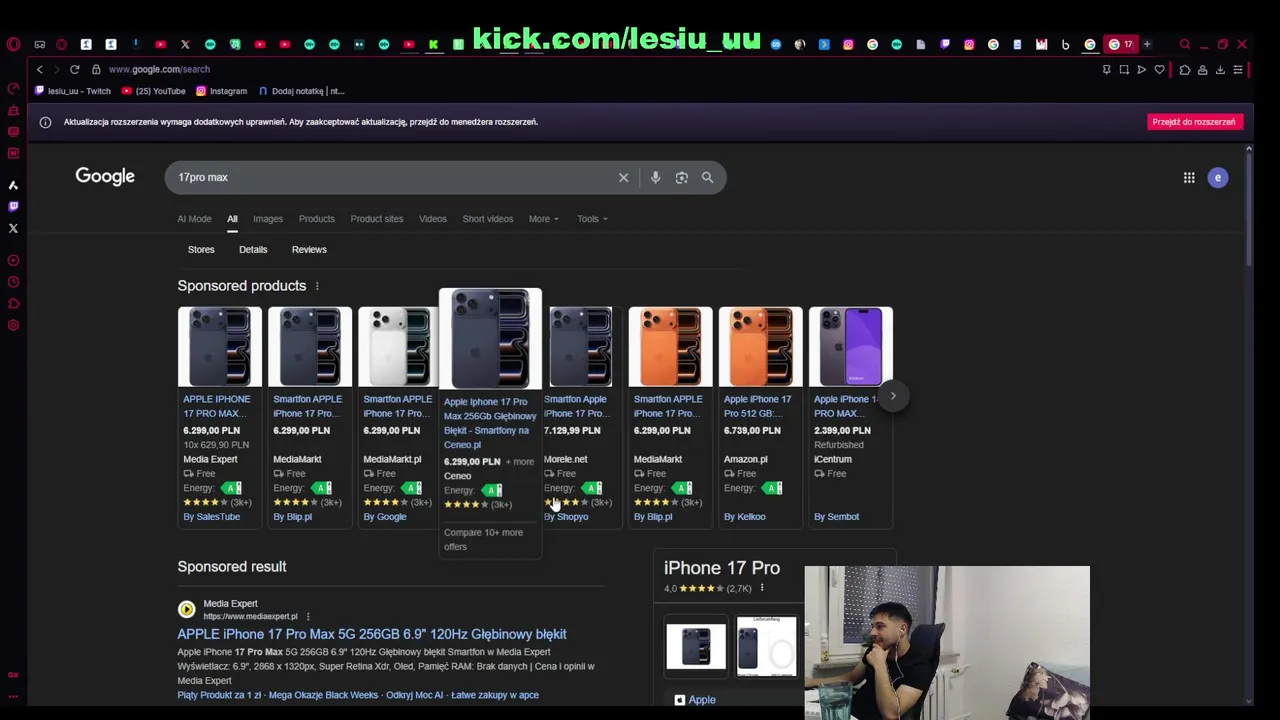Switch to AI Mode search tab
The image size is (1280, 720).
pyautogui.click(x=194, y=219)
